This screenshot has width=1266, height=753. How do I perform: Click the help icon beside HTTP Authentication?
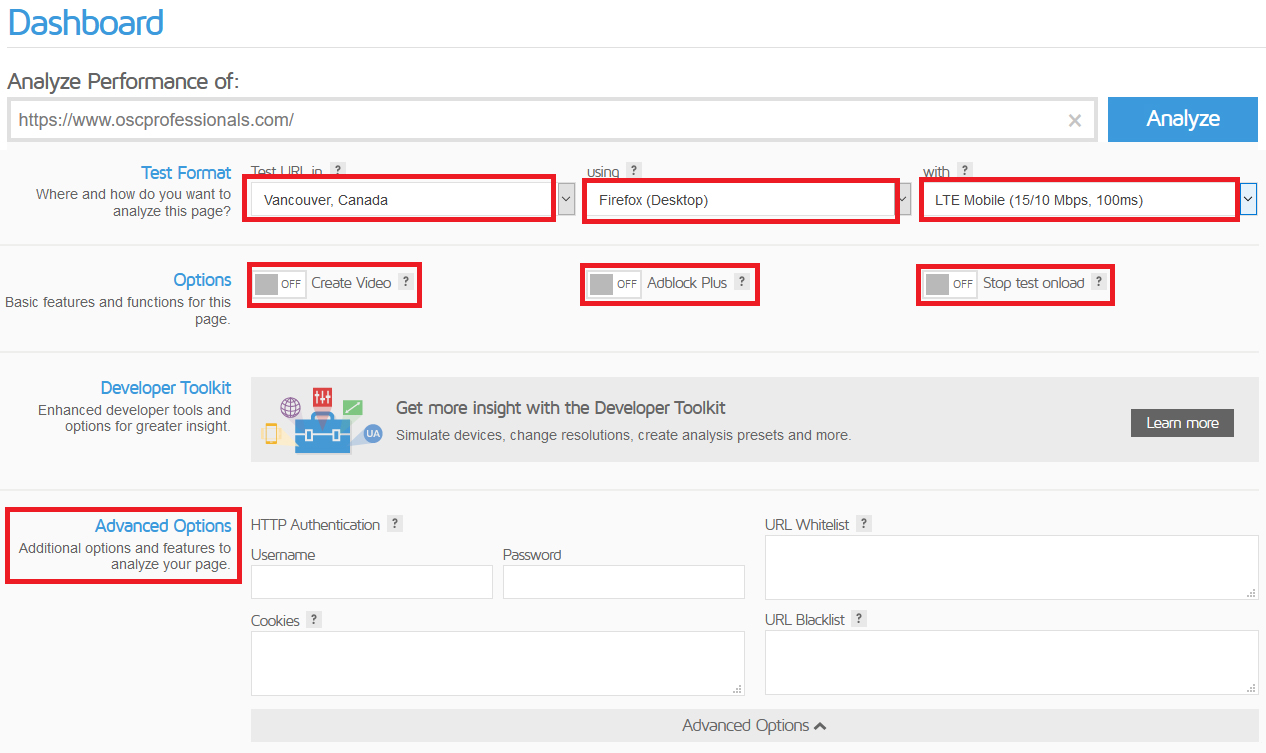(395, 524)
